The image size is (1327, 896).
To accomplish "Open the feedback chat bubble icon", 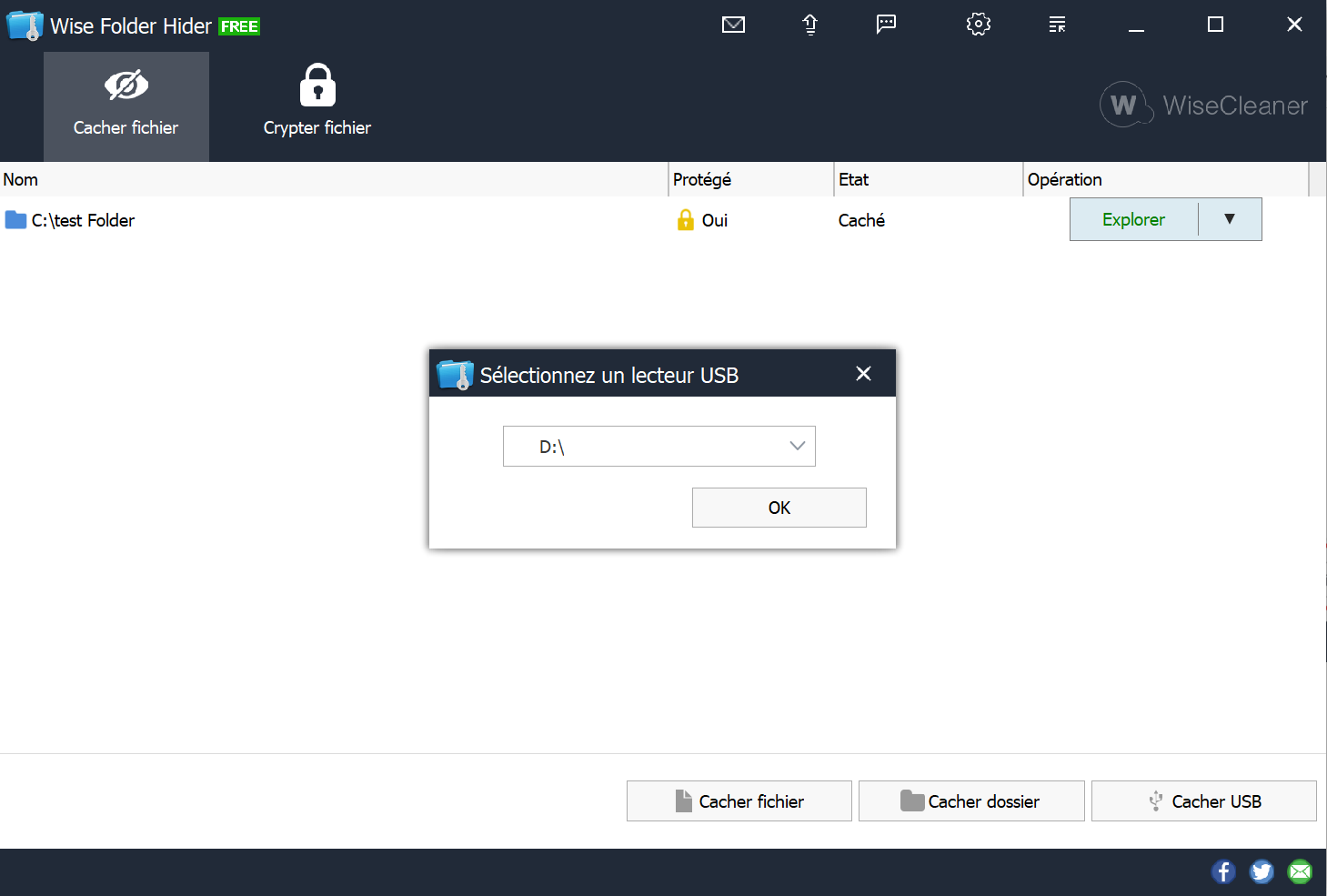I will click(886, 25).
